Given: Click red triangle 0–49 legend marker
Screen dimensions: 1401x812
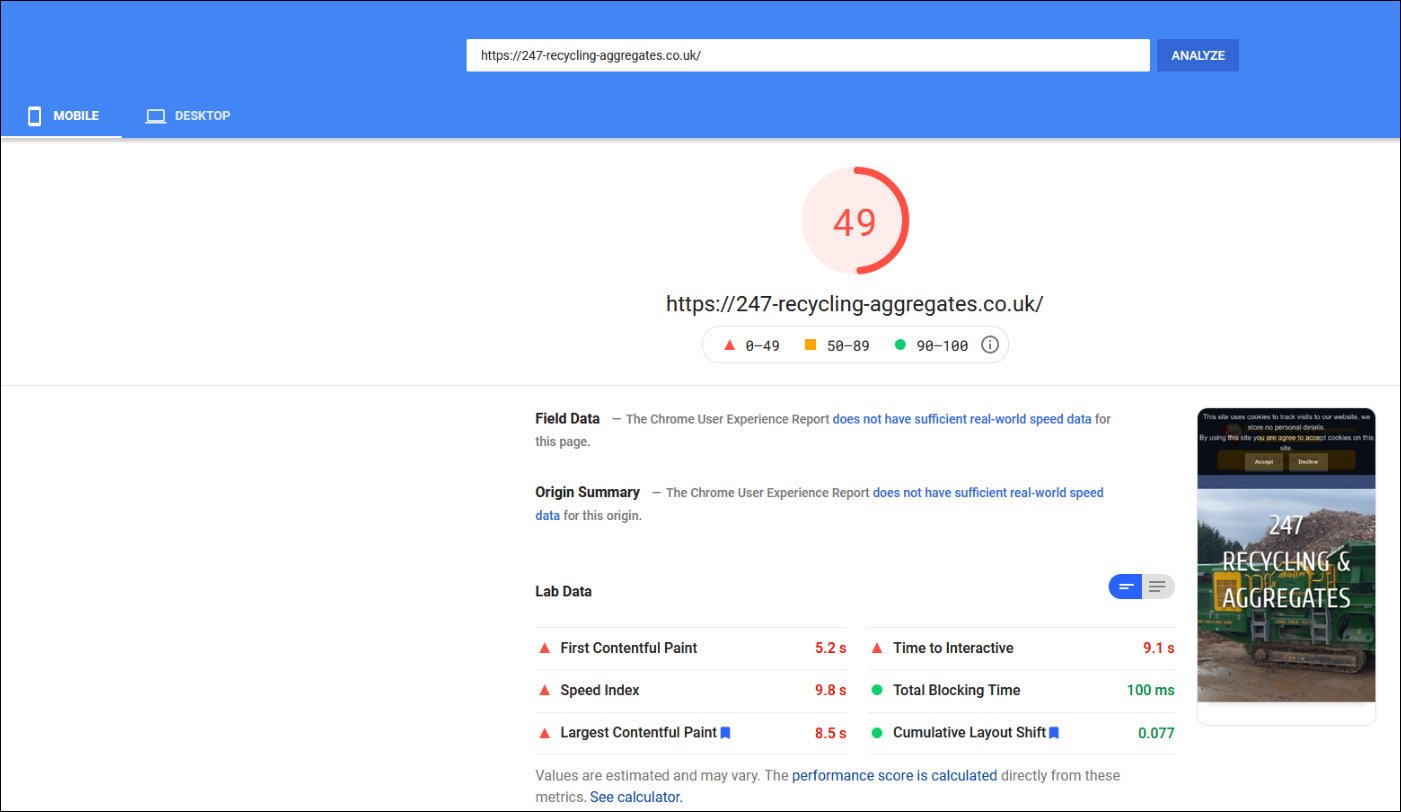Looking at the screenshot, I should 730,345.
